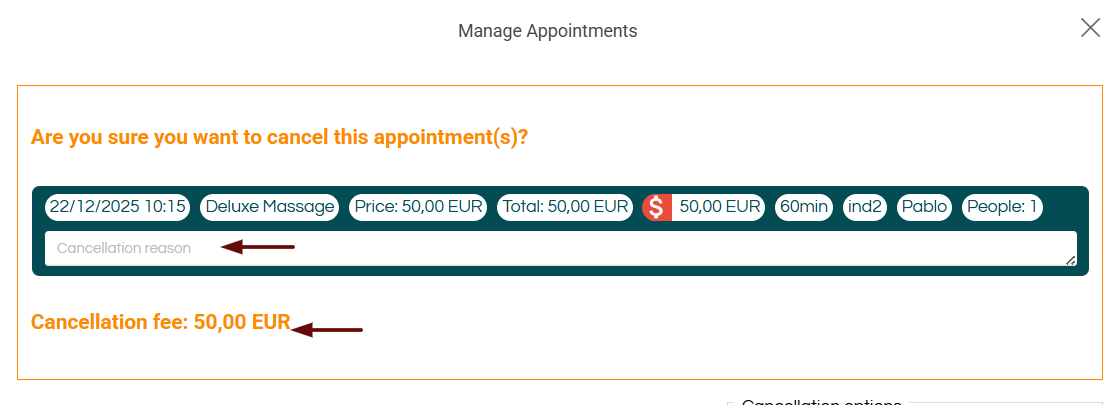Click the Deluxe Massage service tag
1113x405 pixels.
point(270,207)
